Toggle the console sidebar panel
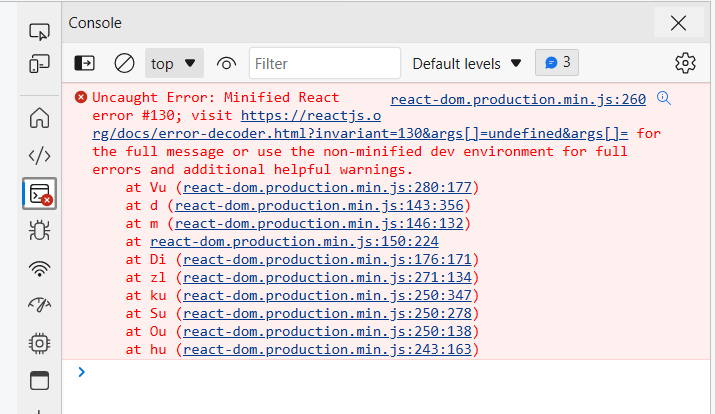Image resolution: width=715 pixels, height=414 pixels. [x=85, y=63]
